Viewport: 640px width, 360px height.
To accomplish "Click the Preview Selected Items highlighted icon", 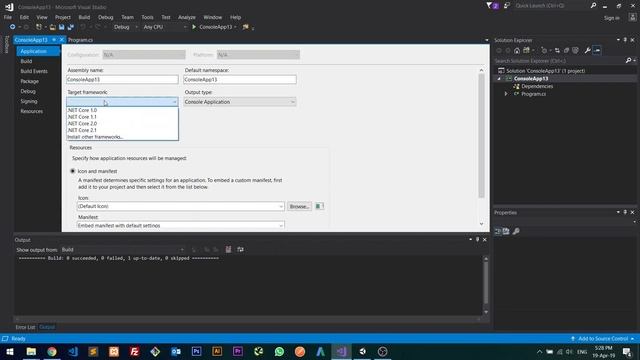I will 597,50.
